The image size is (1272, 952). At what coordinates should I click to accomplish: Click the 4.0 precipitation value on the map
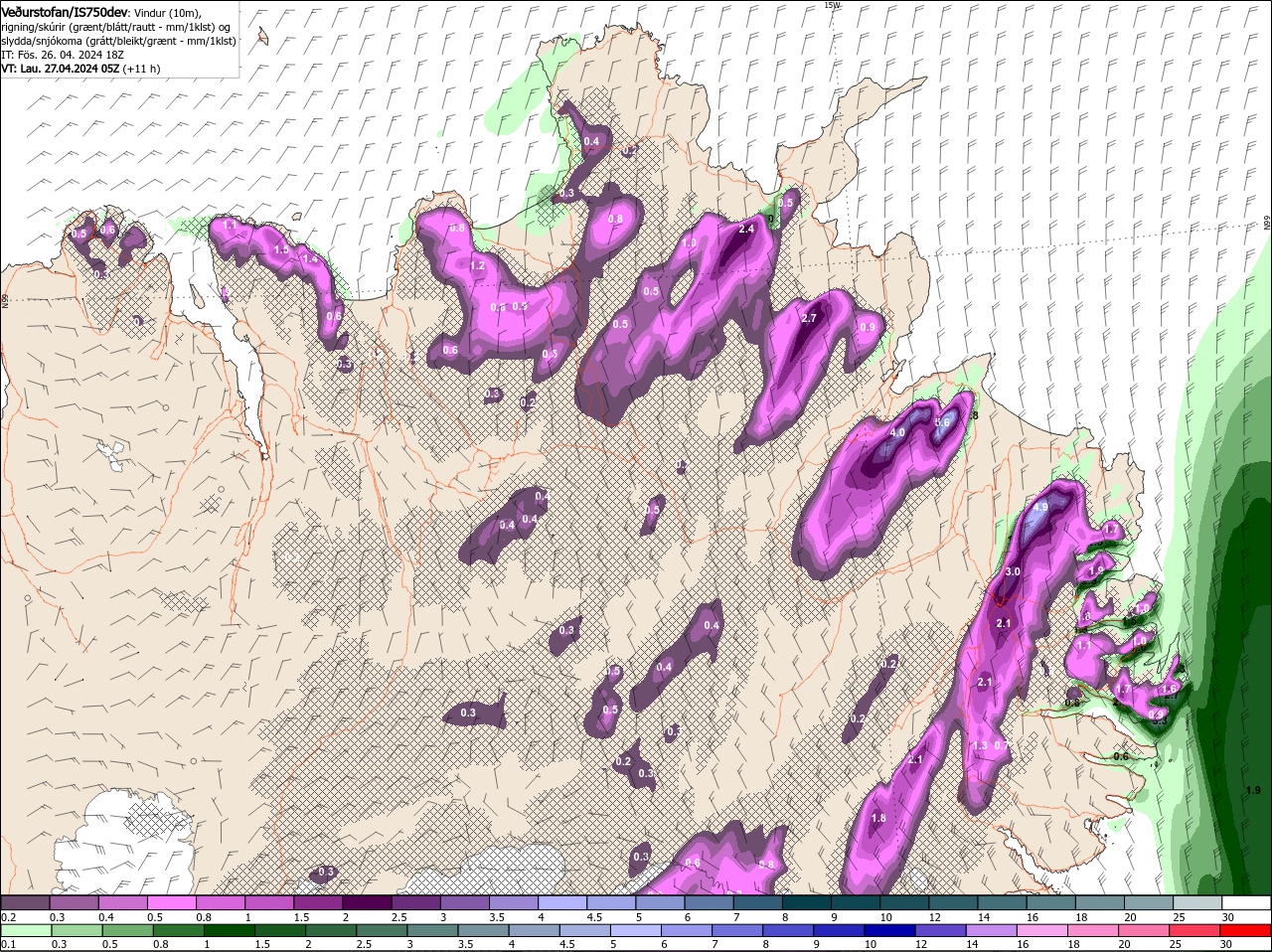896,432
